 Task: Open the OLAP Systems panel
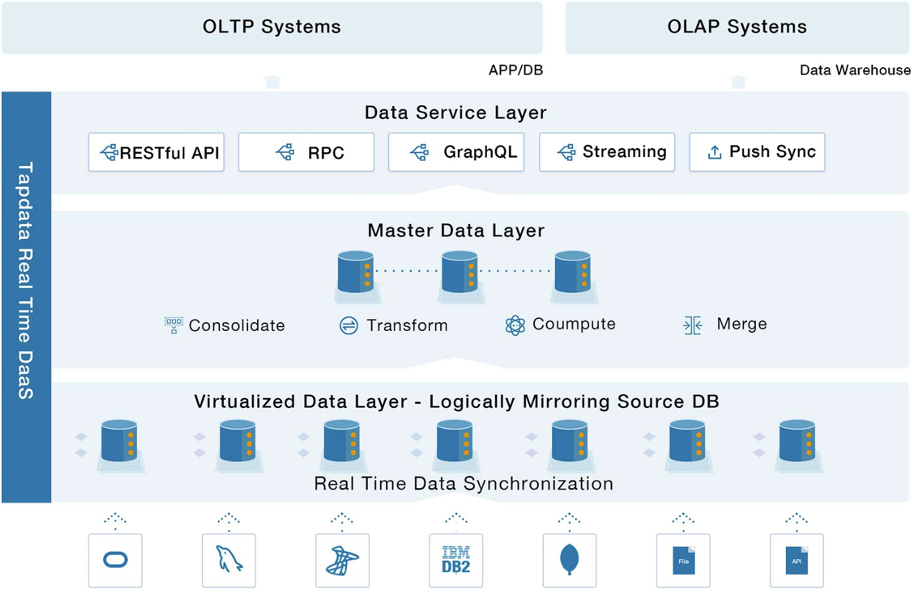[737, 27]
